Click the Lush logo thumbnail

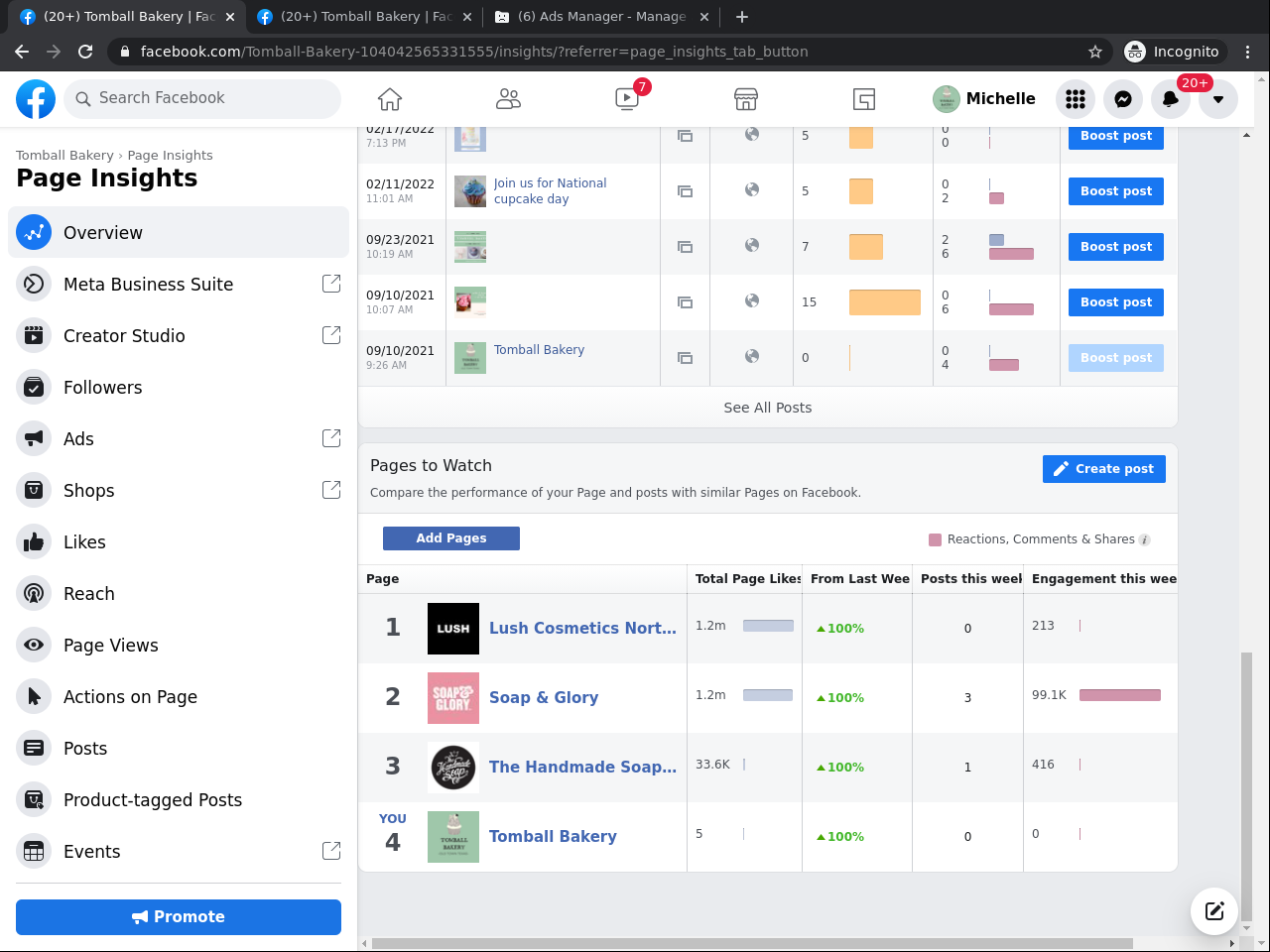click(x=453, y=629)
